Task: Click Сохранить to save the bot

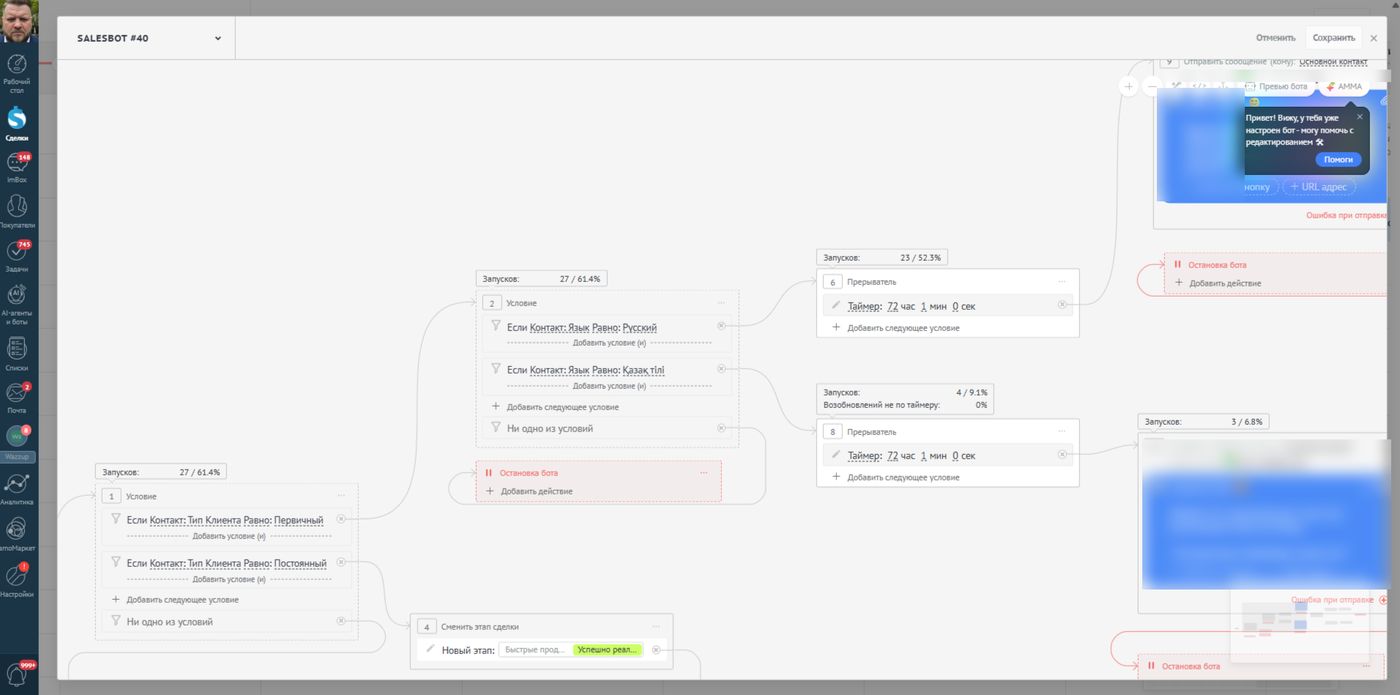Action: point(1334,38)
